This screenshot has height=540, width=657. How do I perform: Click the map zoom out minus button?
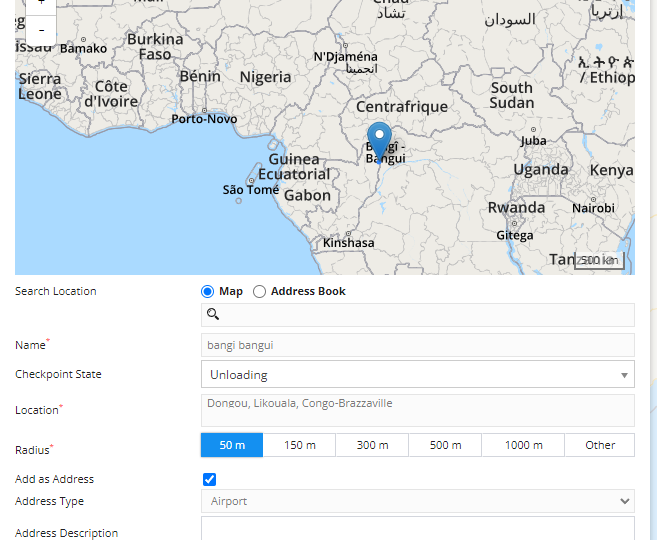coord(41,29)
